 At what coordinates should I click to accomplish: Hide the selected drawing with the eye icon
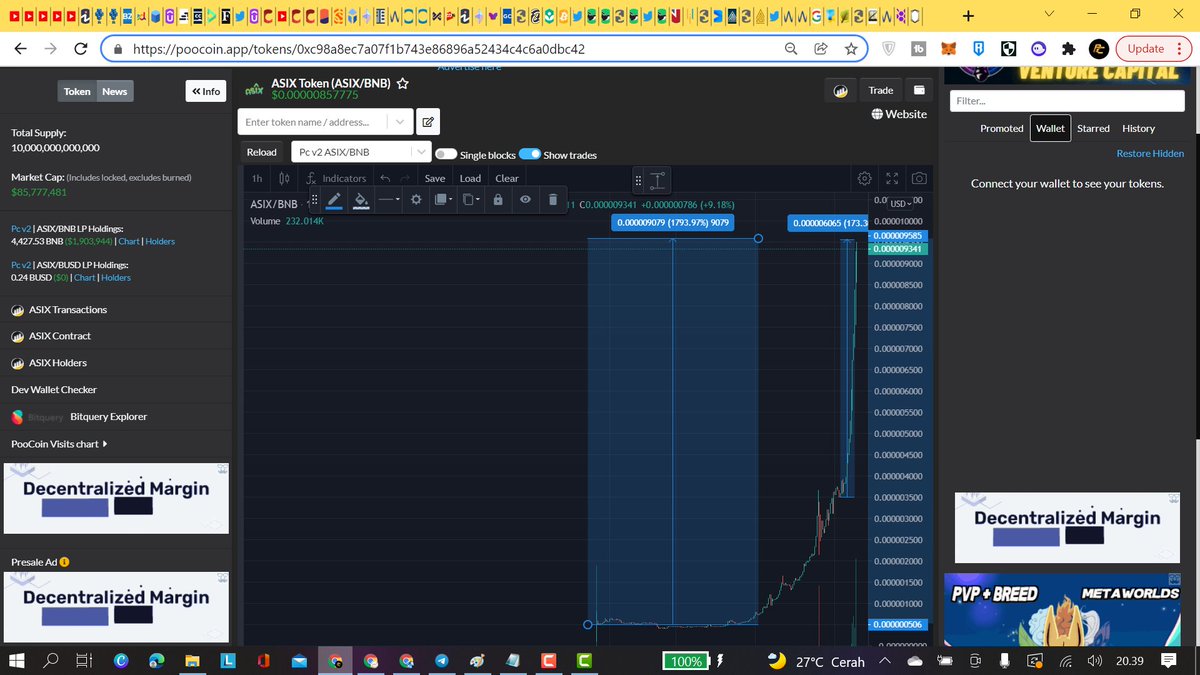[x=525, y=199]
